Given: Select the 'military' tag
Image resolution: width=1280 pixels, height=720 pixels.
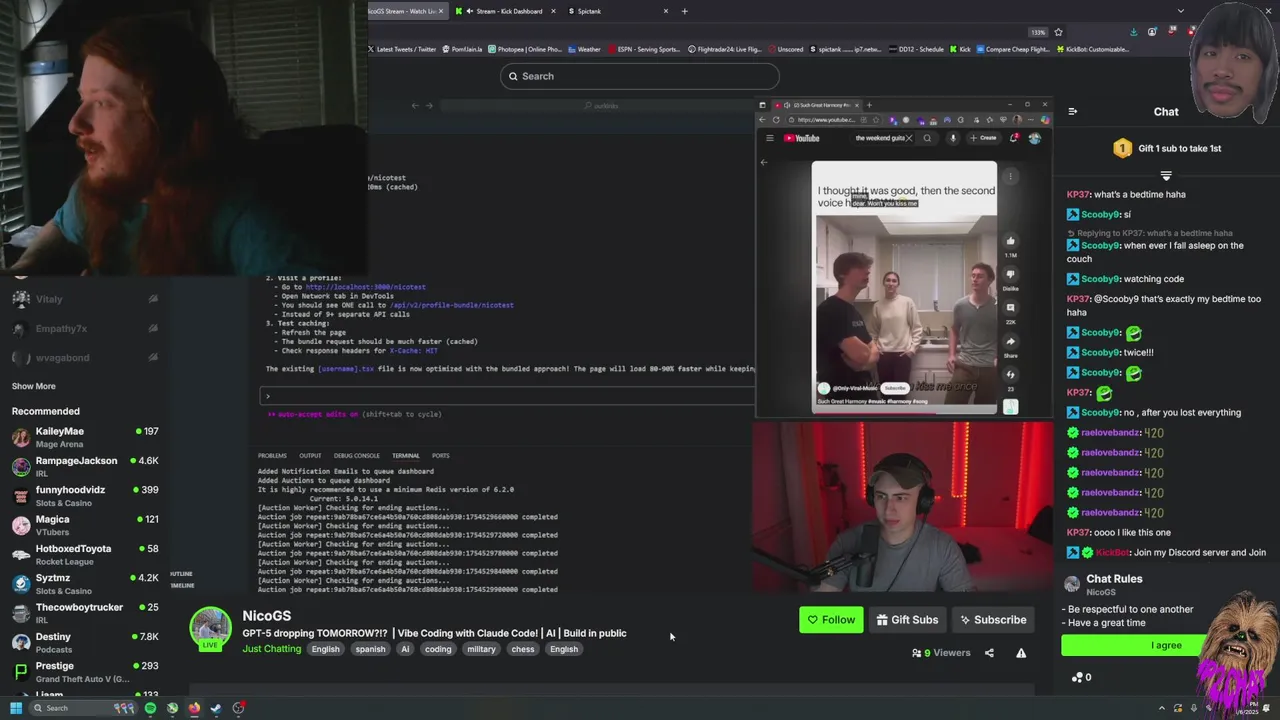Looking at the screenshot, I should [481, 649].
